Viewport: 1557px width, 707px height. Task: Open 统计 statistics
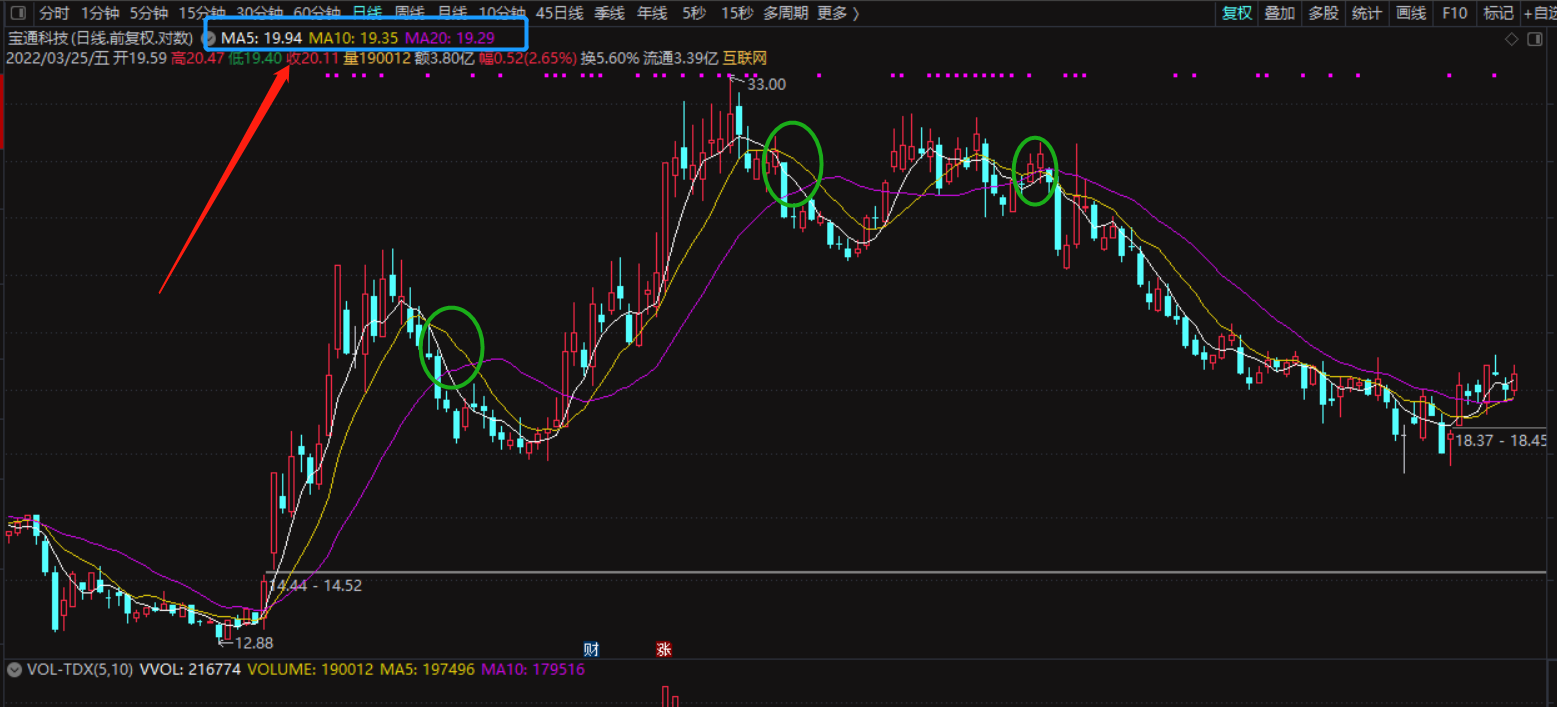pos(1366,13)
